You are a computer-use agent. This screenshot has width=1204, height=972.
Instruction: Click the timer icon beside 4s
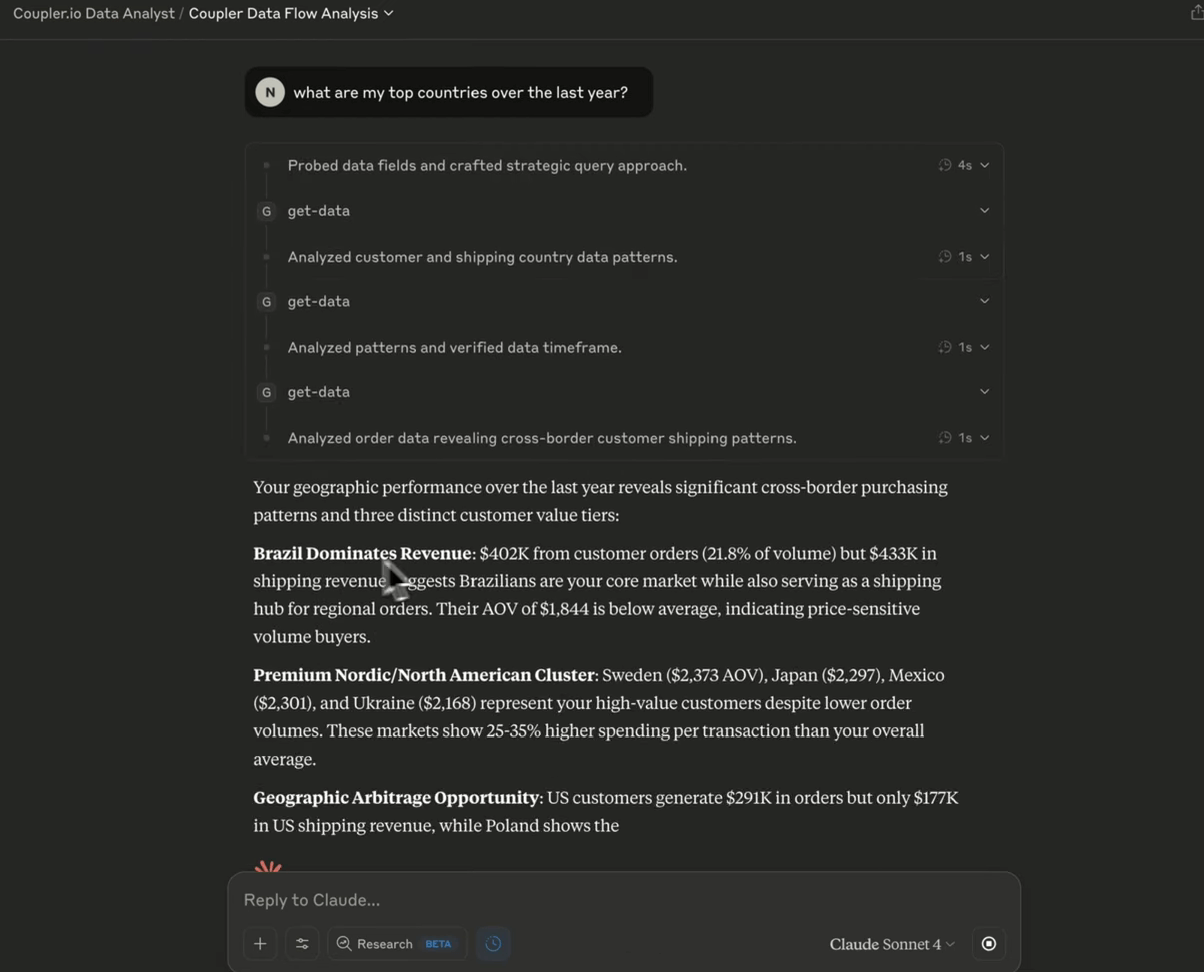coord(945,165)
